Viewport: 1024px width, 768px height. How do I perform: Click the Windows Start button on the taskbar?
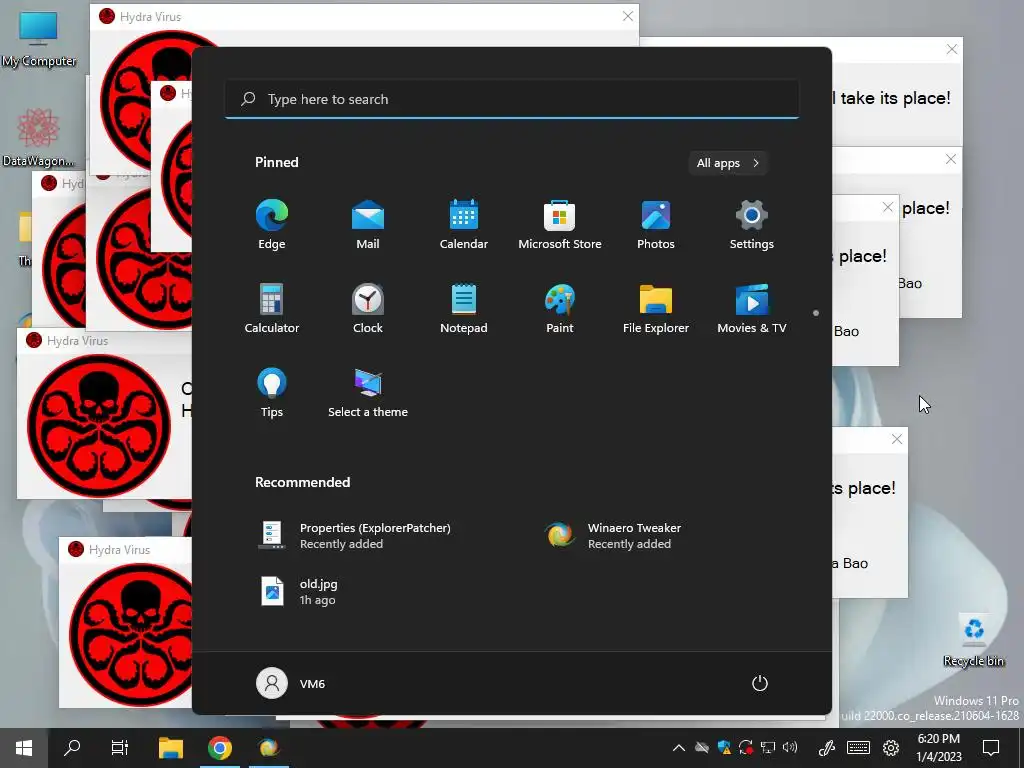pyautogui.click(x=24, y=747)
